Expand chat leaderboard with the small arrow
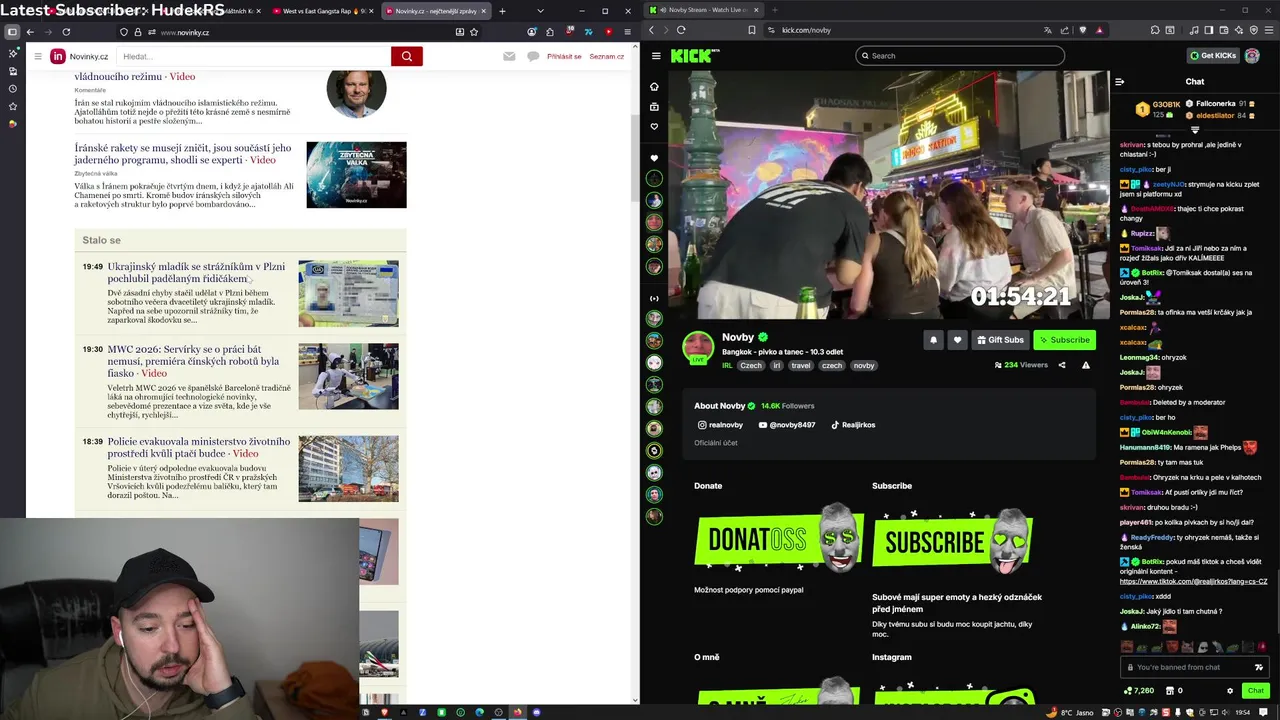This screenshot has height=720, width=1280. tap(1195, 130)
